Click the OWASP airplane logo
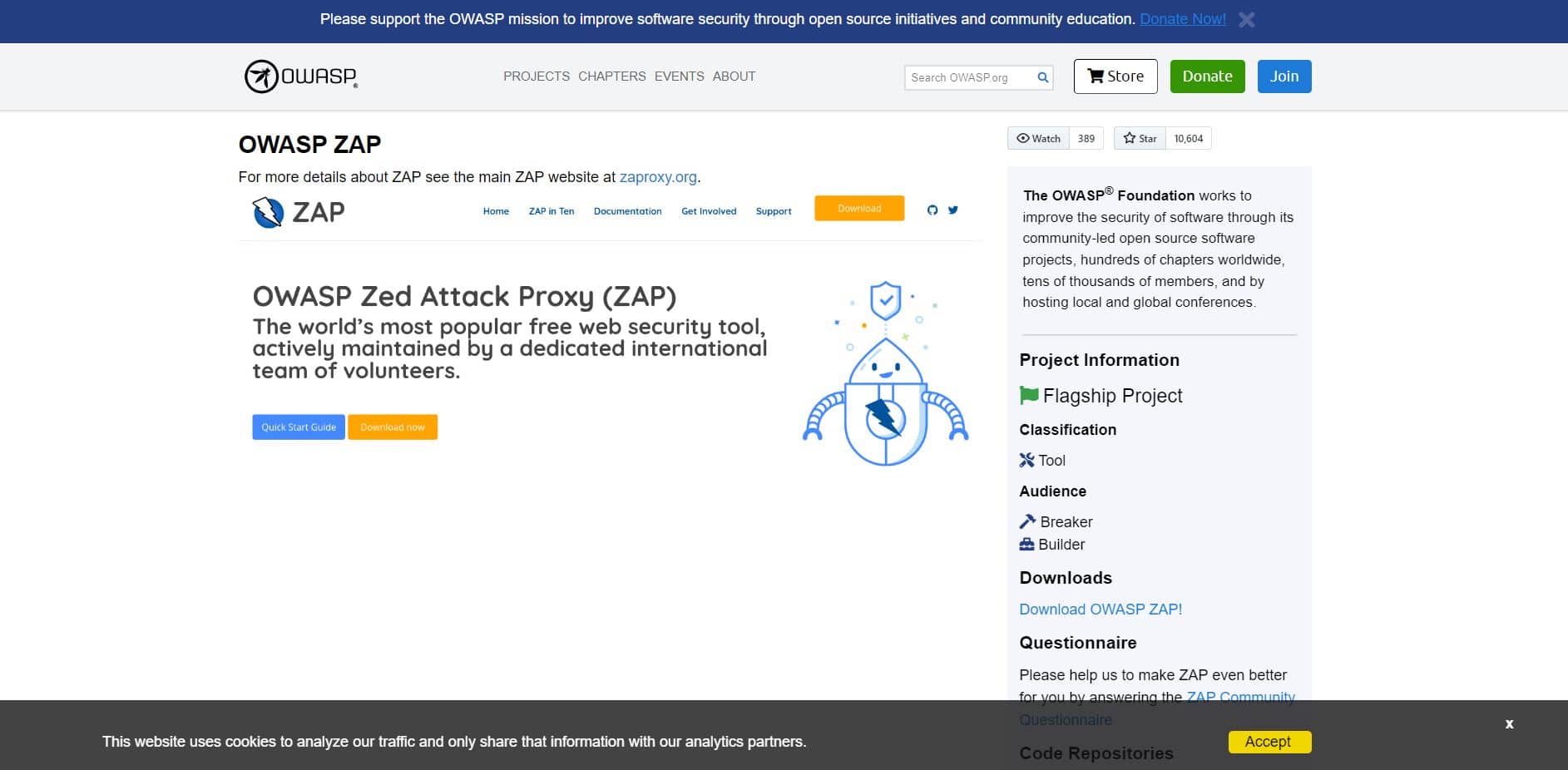The width and height of the screenshot is (1568, 770). [260, 76]
